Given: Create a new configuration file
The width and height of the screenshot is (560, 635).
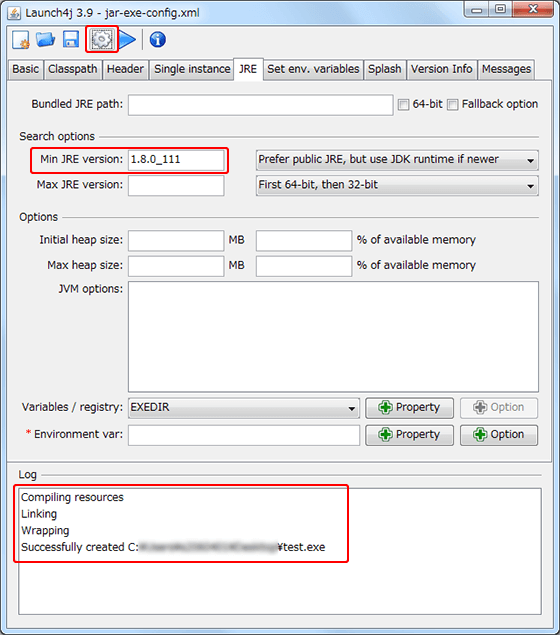Looking at the screenshot, I should pos(21,40).
